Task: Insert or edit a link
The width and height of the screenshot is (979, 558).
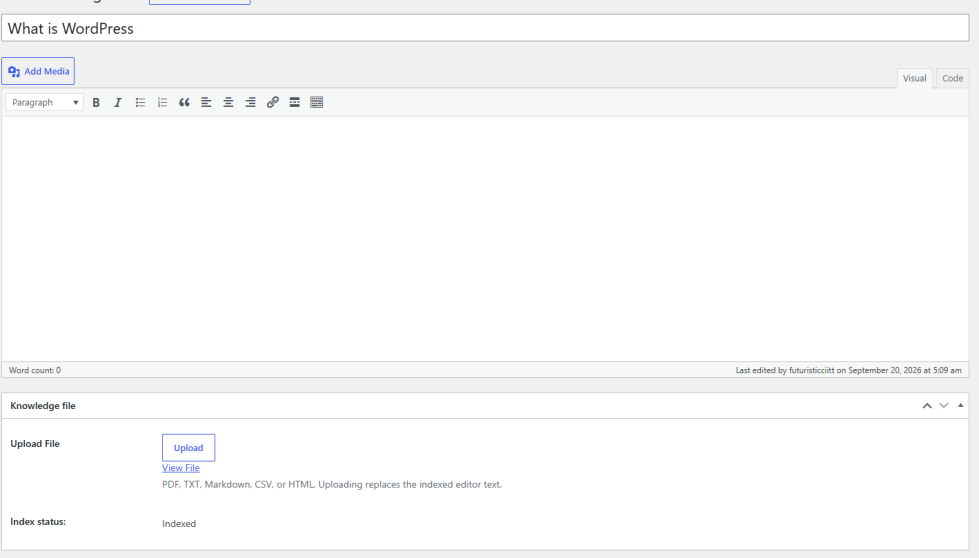Action: coord(272,102)
